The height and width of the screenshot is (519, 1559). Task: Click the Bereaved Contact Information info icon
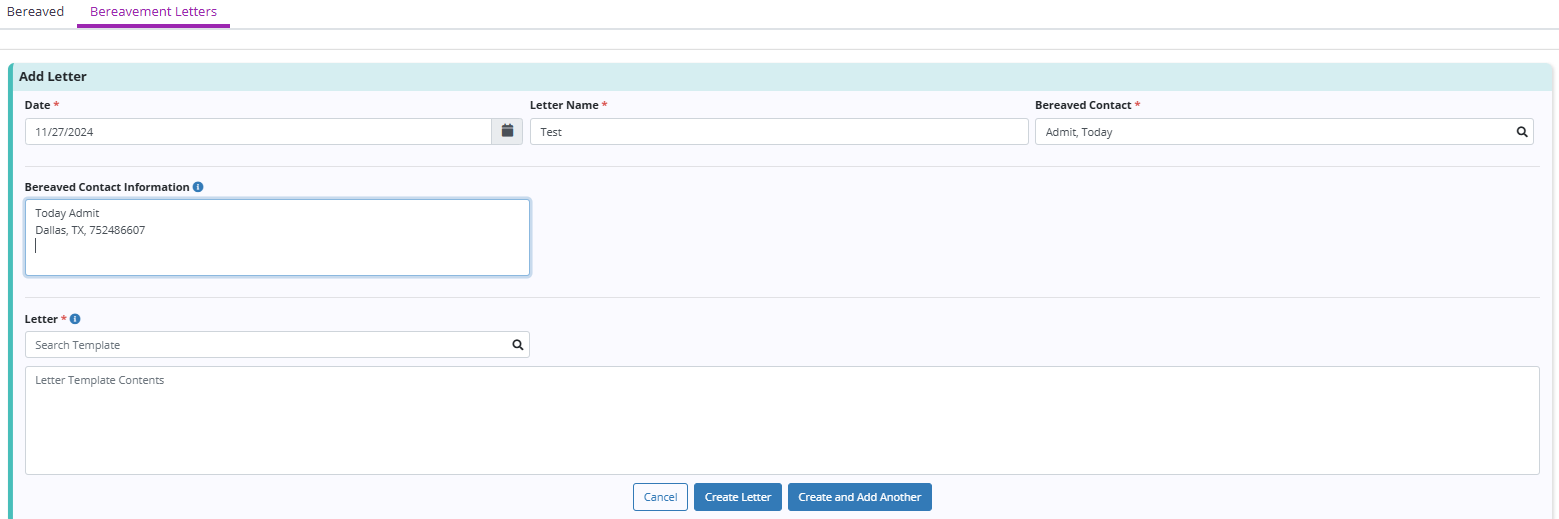point(198,187)
